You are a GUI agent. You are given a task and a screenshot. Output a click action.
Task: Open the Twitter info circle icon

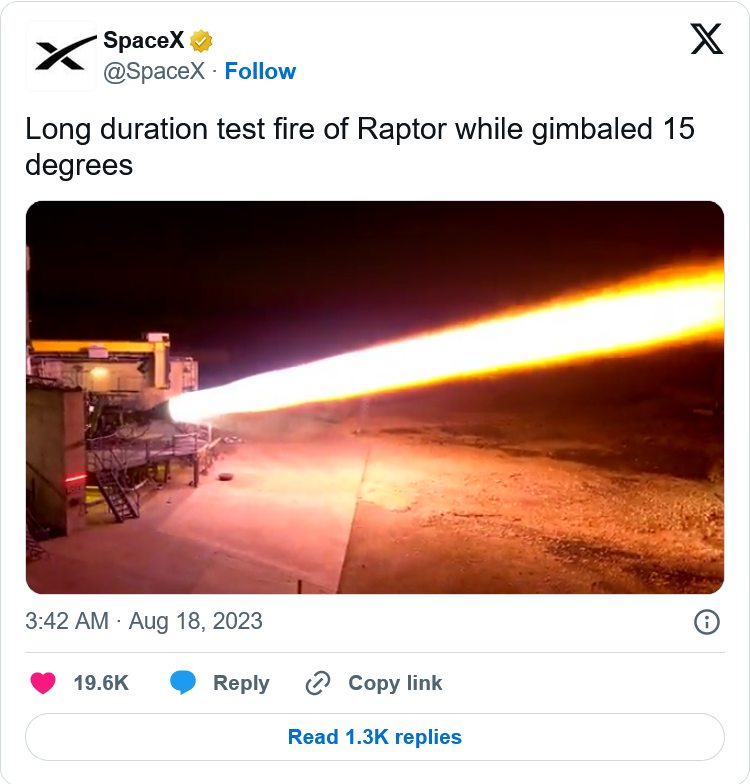(706, 622)
